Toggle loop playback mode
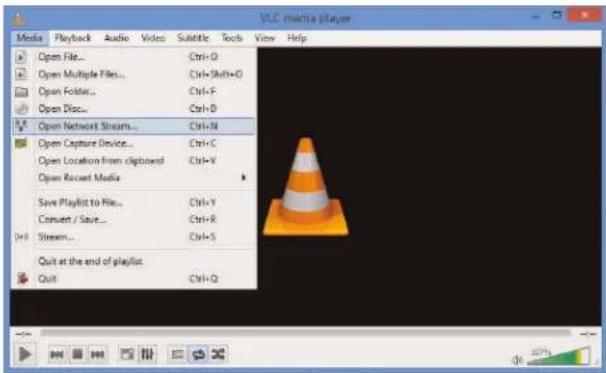Screen dimensions: 606x373 198,354
